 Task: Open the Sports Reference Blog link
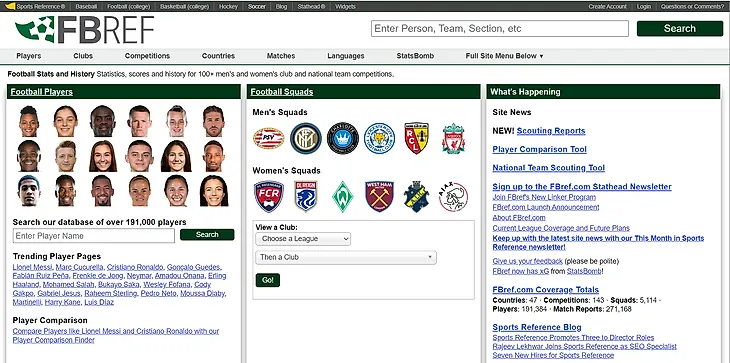tap(537, 327)
